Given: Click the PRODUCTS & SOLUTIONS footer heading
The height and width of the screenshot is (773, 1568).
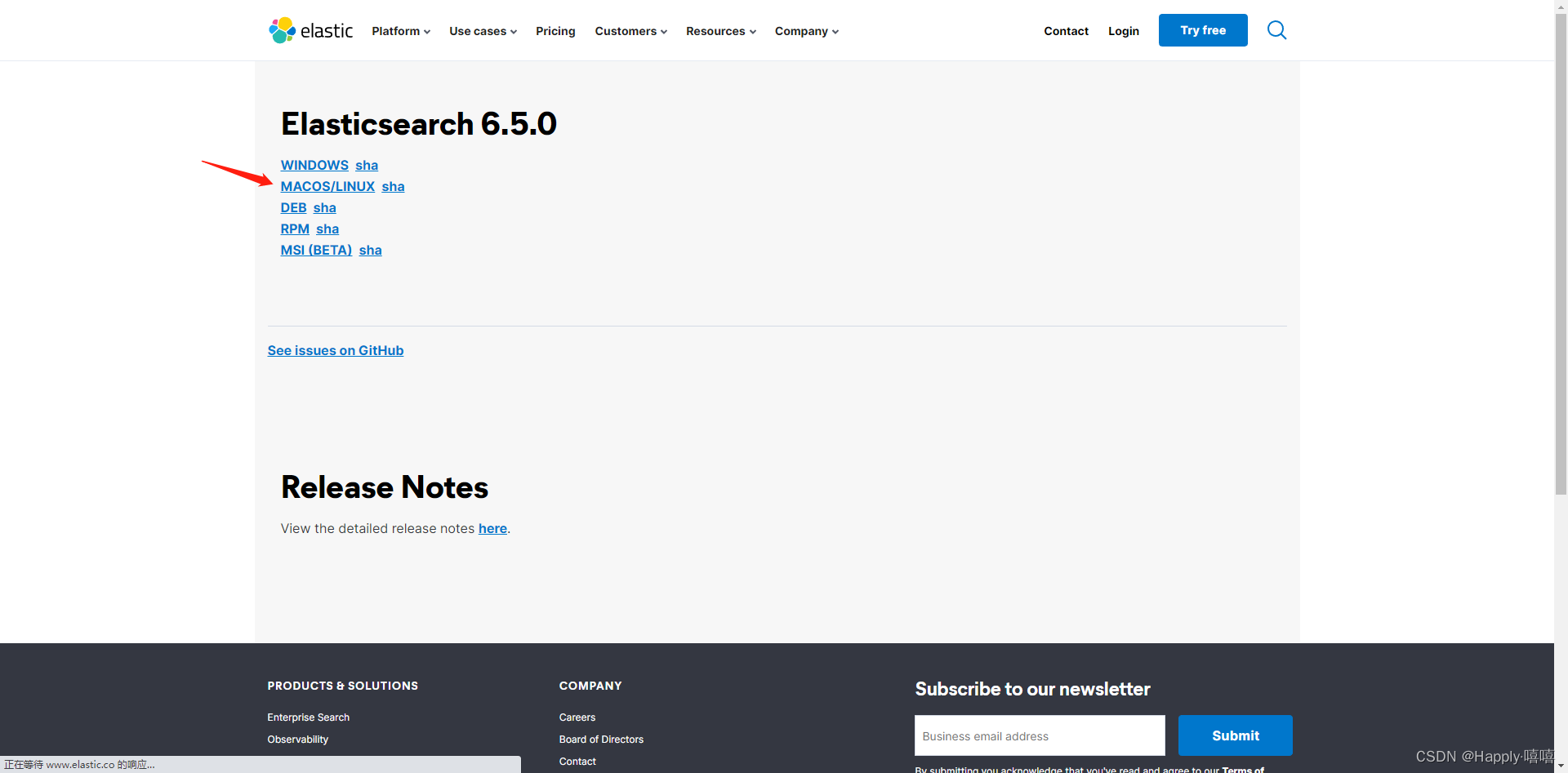Looking at the screenshot, I should tap(342, 686).
